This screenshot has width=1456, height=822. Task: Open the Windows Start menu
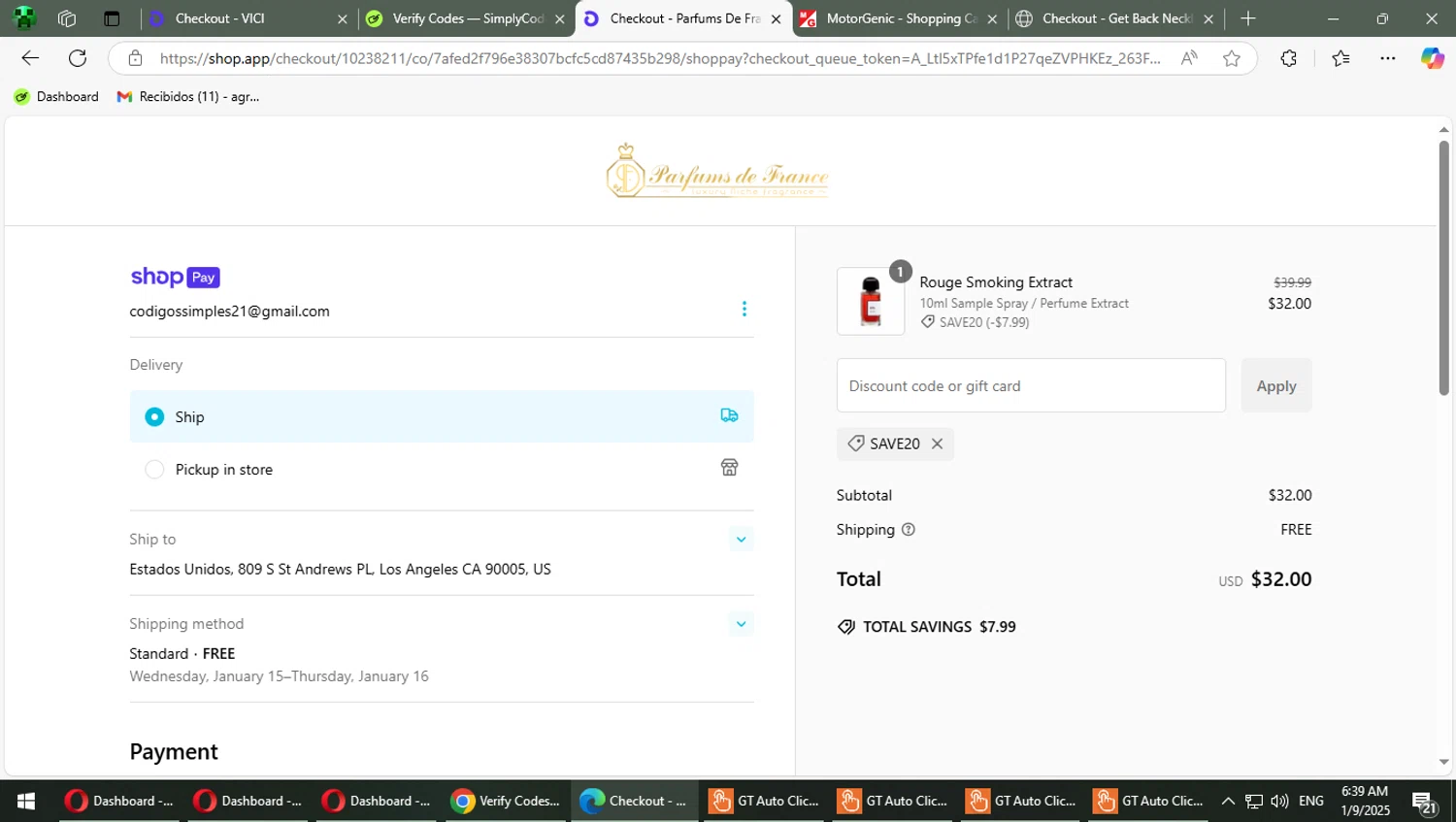(26, 801)
